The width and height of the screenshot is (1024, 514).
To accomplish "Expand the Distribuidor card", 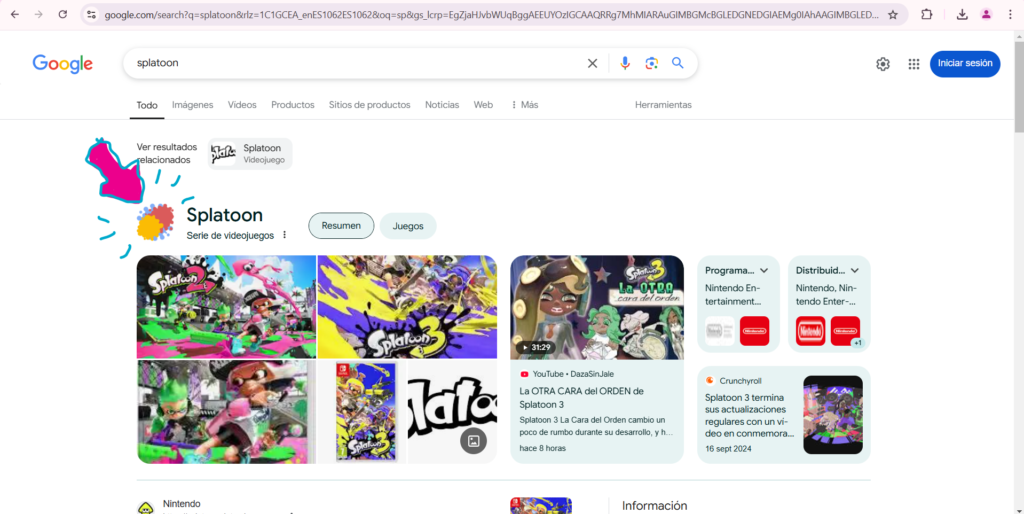I will tap(855, 270).
